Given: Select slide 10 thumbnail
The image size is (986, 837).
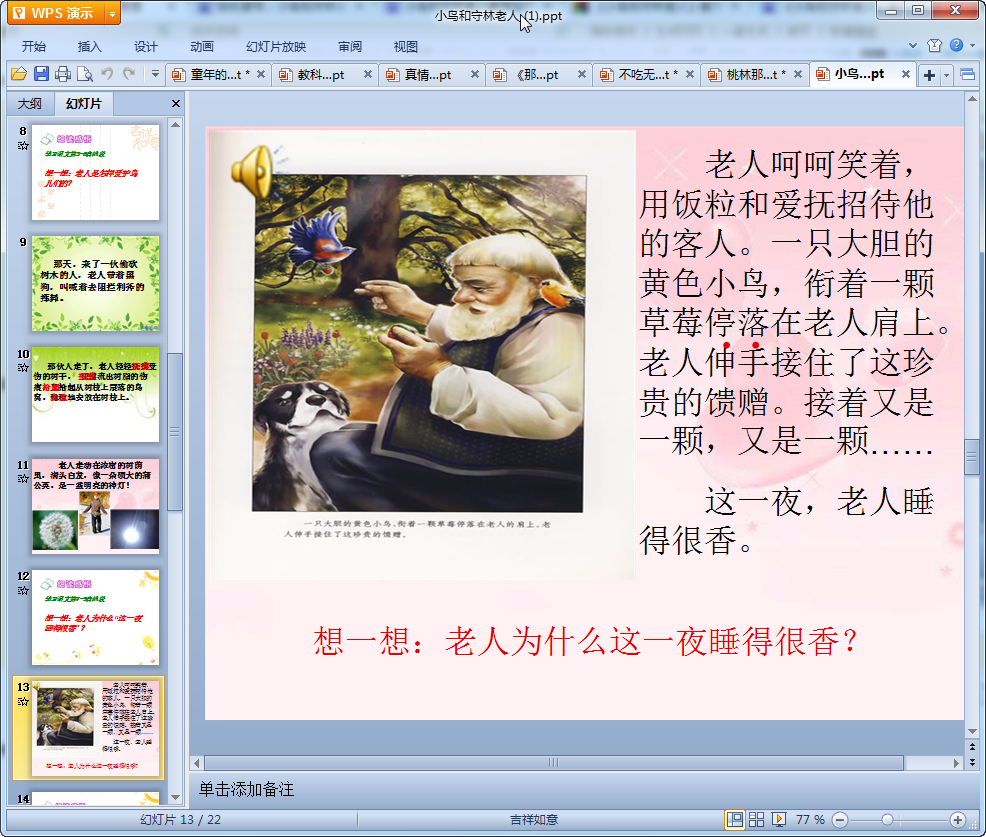Looking at the screenshot, I should pyautogui.click(x=96, y=394).
